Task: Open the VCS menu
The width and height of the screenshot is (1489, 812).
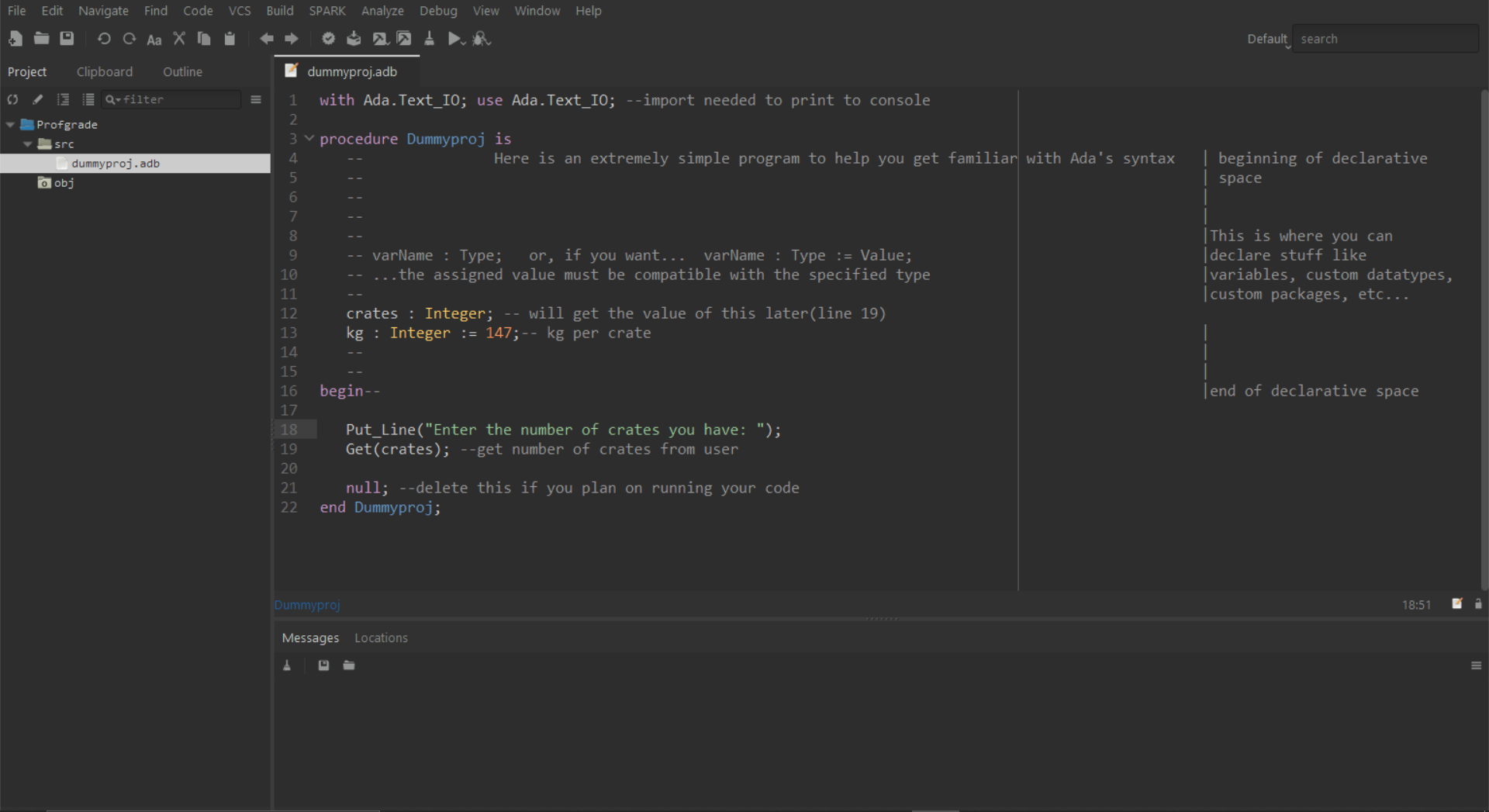Action: 240,11
